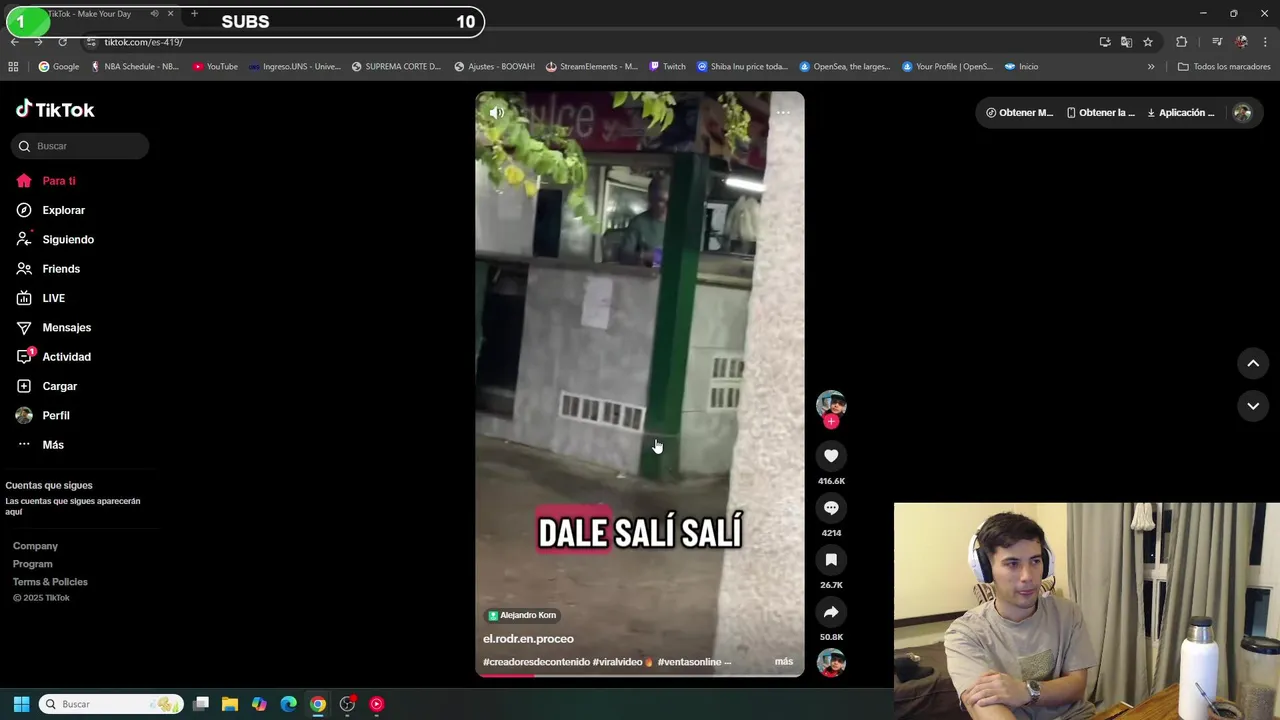Click the Obtener la... button

tap(1101, 113)
